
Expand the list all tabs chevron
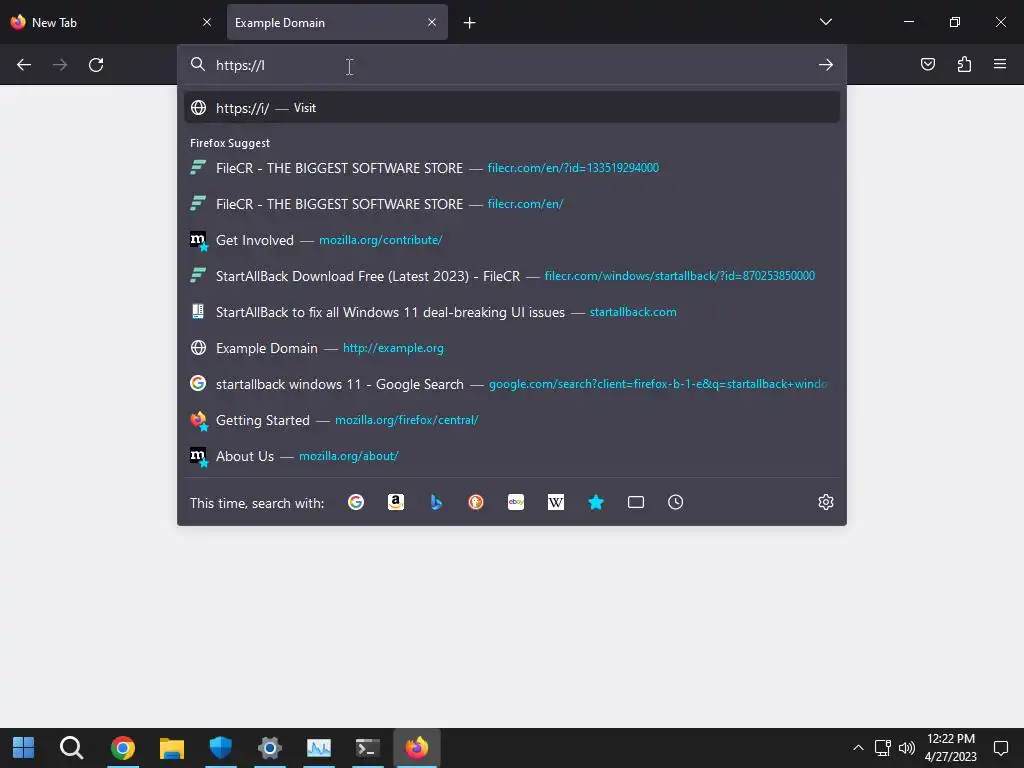tap(825, 22)
